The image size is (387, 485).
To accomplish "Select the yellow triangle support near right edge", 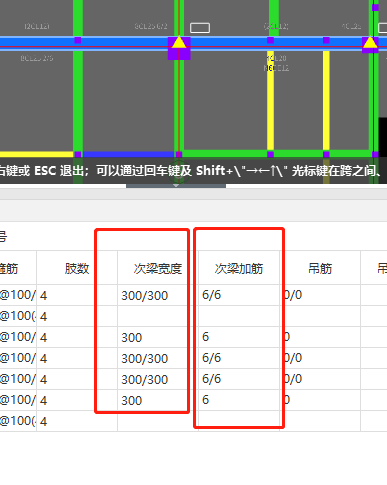I will 370,42.
